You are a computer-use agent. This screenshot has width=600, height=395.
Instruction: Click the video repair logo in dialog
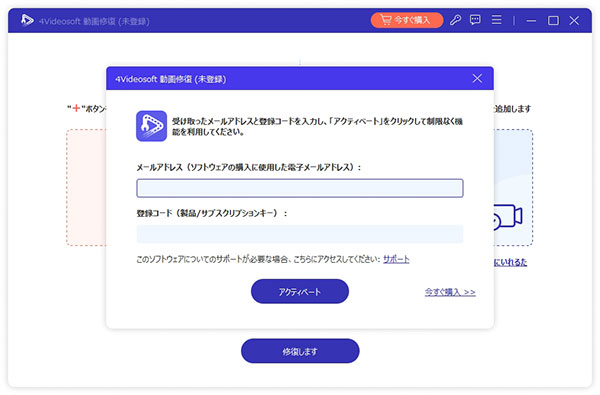coord(152,126)
